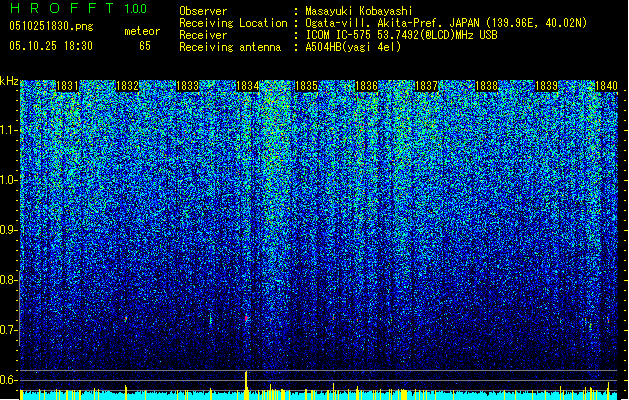Click the 1832 time marker
Screen dimensions: 629x400
pyautogui.click(x=127, y=86)
